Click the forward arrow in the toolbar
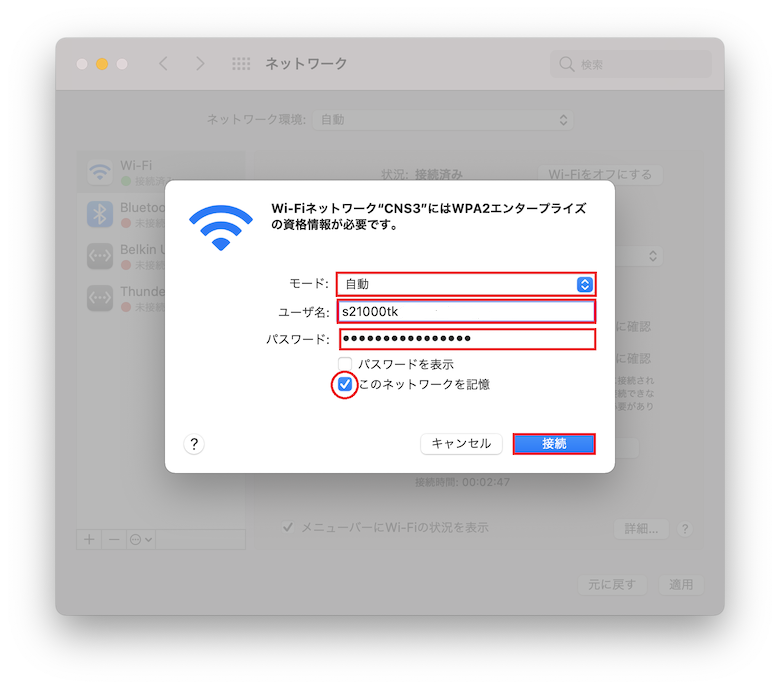The height and width of the screenshot is (689, 780). pos(200,64)
